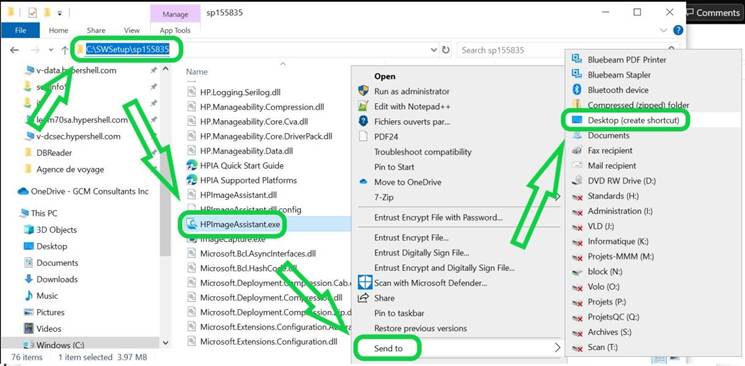Send to Desktop (create shortcut)
745x366 pixels.
tap(633, 121)
